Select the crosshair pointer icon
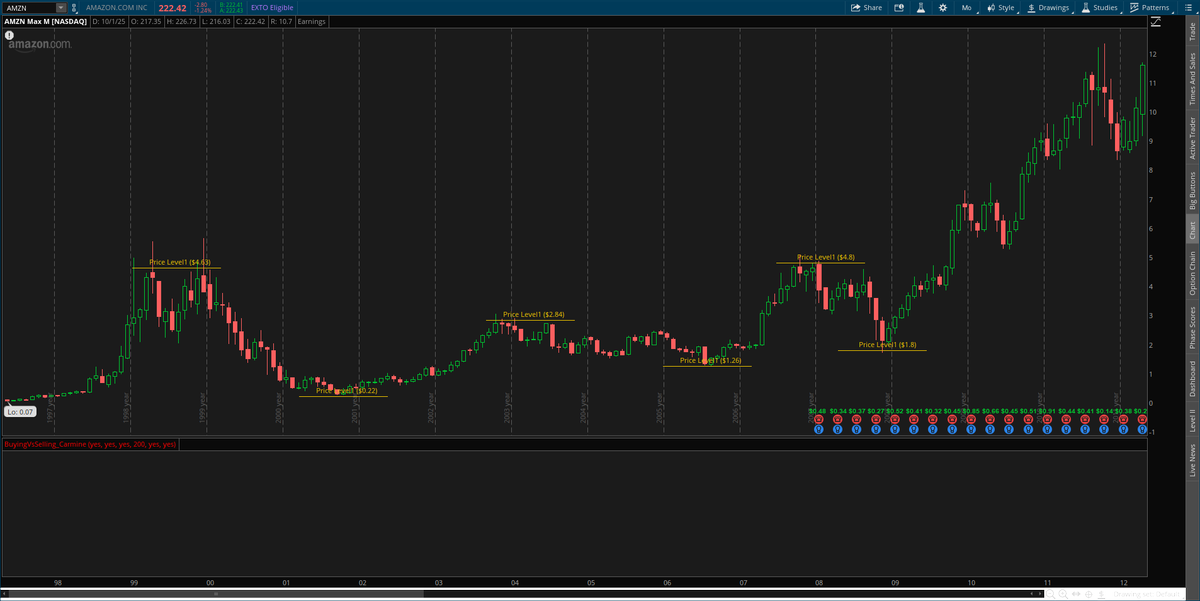Screen dimensions: 1200x601 pos(1088,594)
